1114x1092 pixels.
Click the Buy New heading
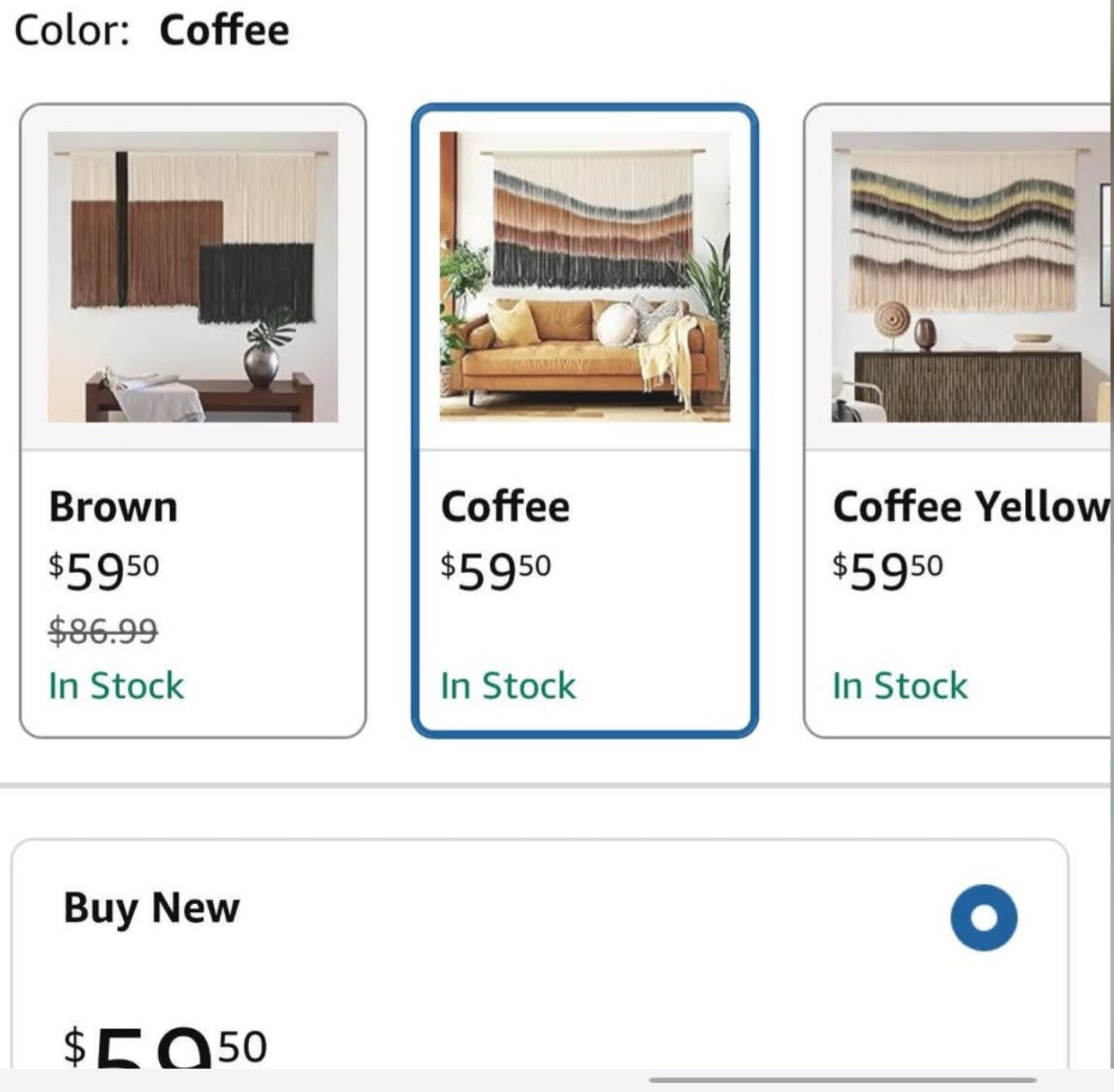coord(151,909)
